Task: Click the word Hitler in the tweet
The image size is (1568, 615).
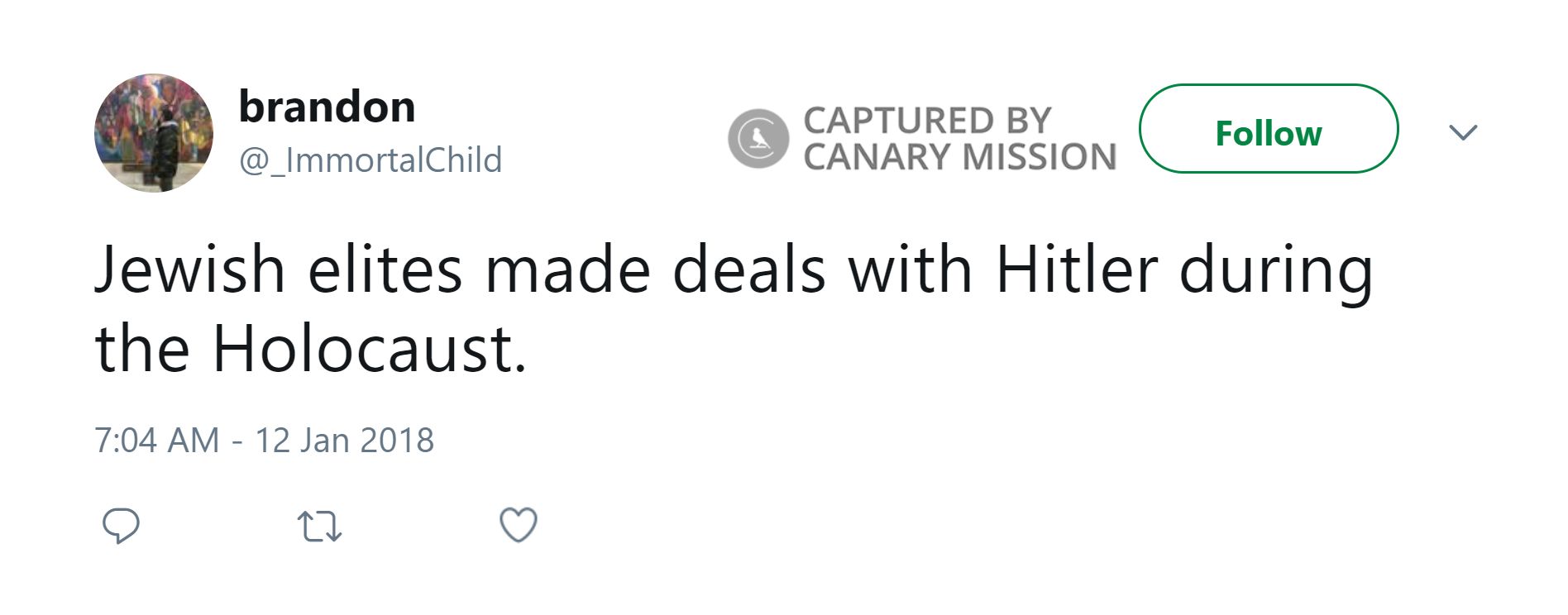Action: pyautogui.click(x=1077, y=270)
